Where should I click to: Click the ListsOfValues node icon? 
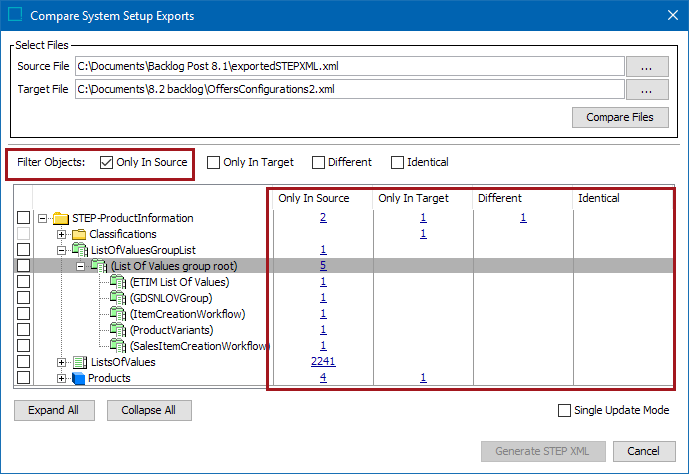pos(79,362)
